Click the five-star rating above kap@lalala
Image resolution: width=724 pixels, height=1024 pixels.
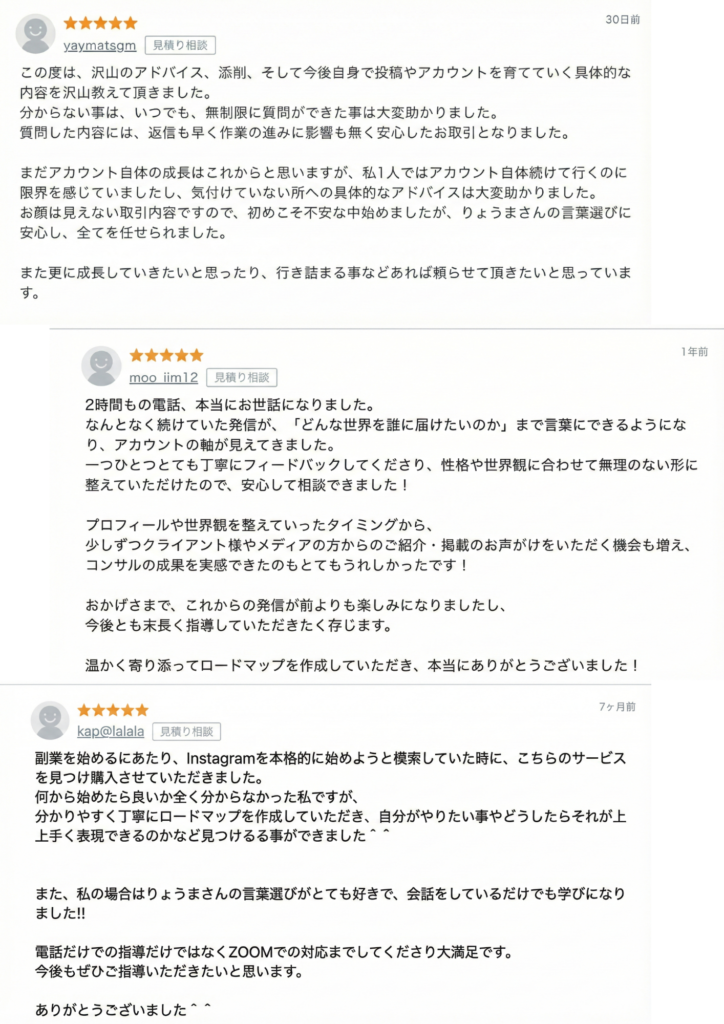(113, 710)
